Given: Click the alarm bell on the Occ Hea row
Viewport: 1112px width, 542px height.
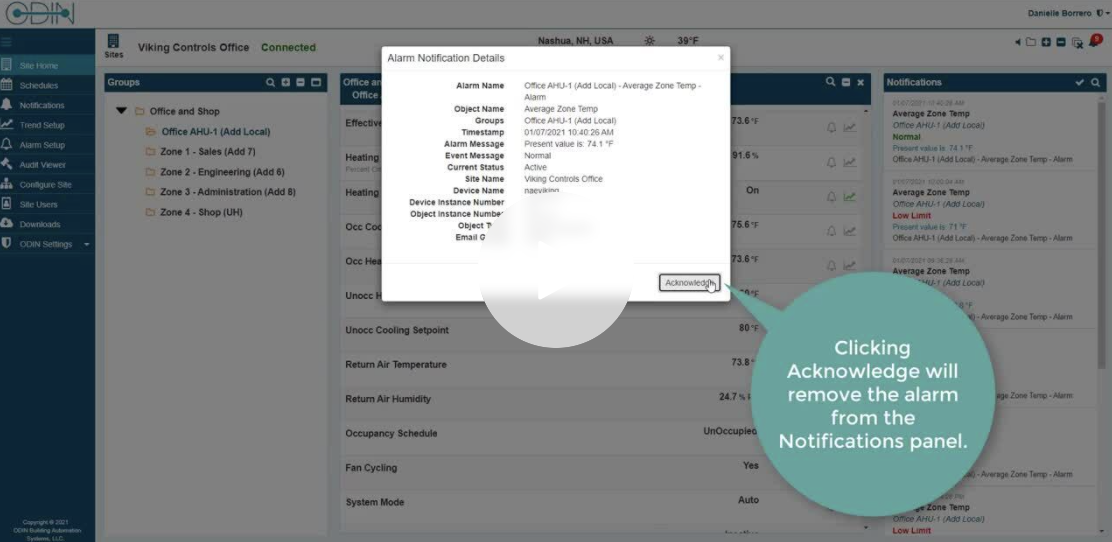Looking at the screenshot, I should coord(831,265).
